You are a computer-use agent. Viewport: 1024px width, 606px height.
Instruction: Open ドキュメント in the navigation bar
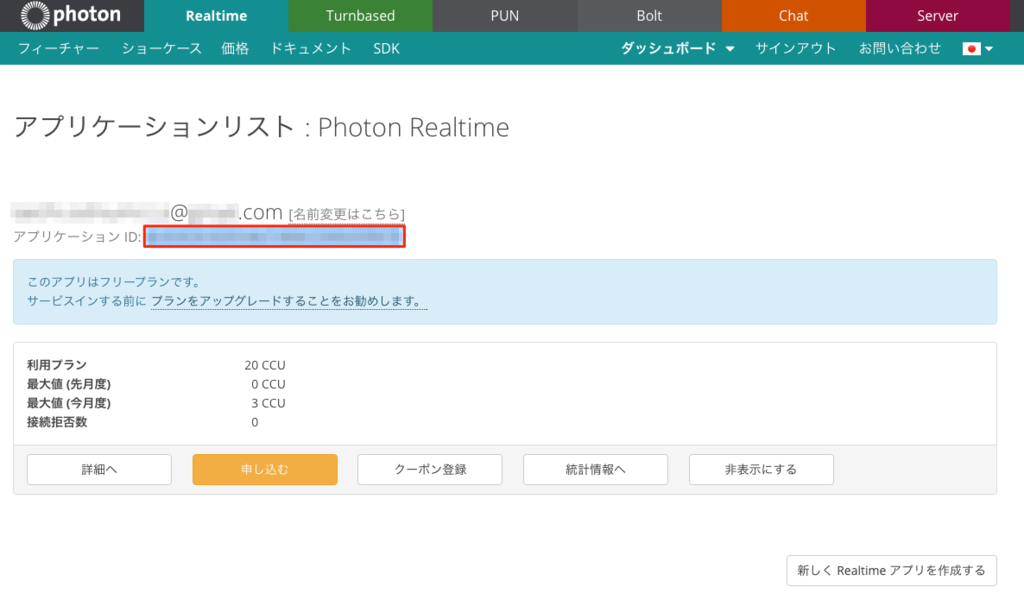click(x=311, y=48)
